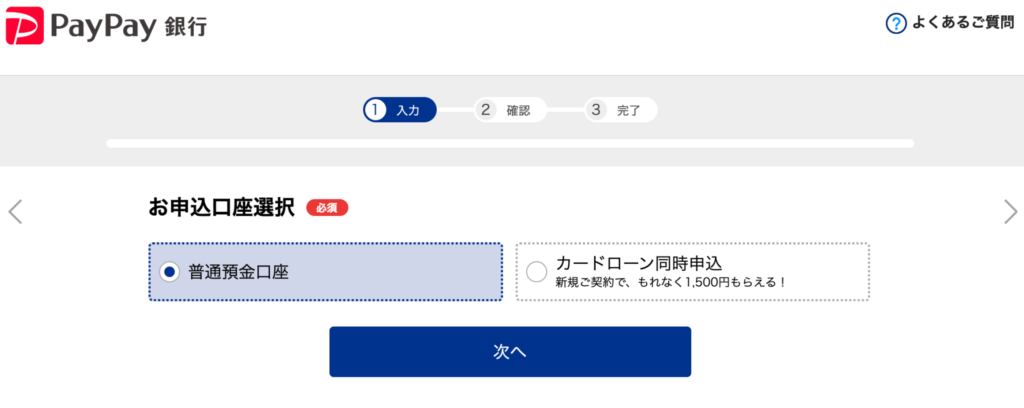
Task: Click the question mark help icon
Action: pos(896,24)
